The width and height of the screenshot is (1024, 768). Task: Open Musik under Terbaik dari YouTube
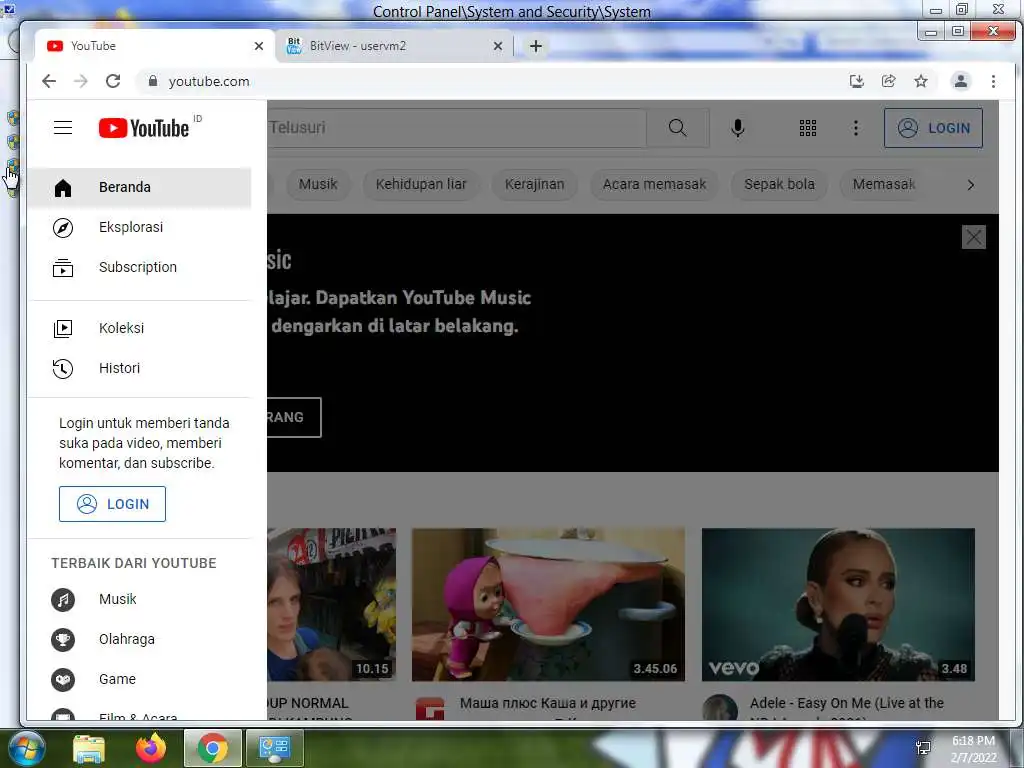coord(139,600)
